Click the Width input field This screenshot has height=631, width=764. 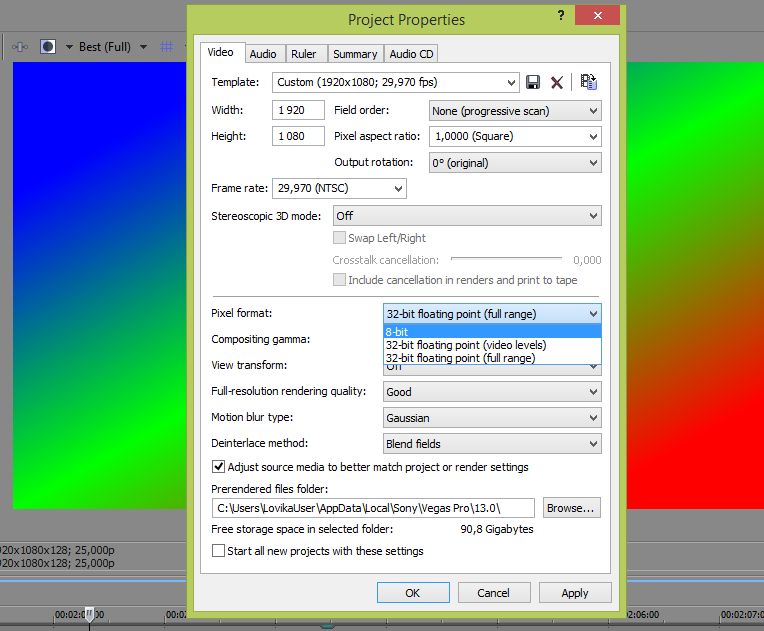(298, 111)
